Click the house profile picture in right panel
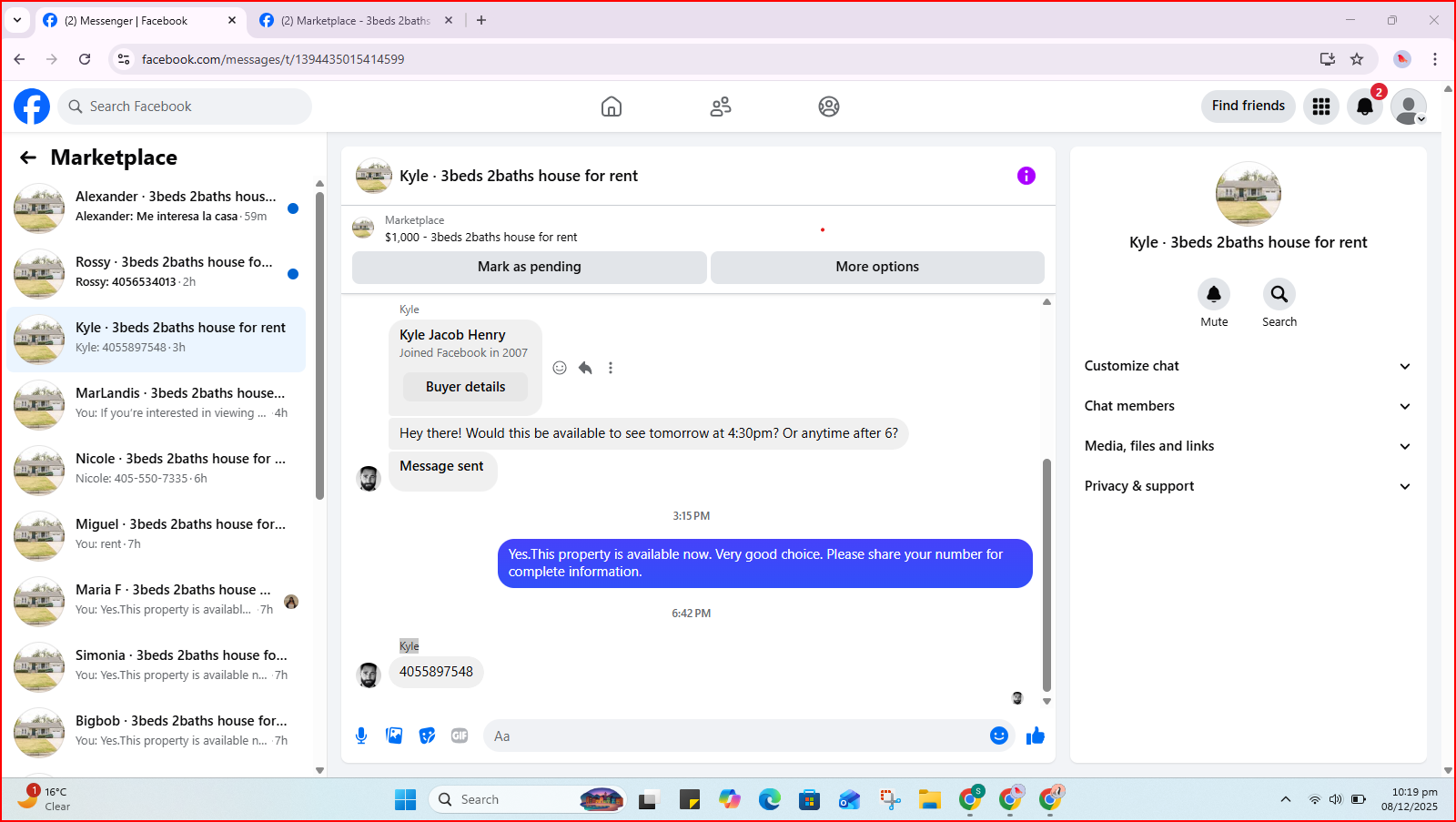The height and width of the screenshot is (822, 1456). (1249, 194)
